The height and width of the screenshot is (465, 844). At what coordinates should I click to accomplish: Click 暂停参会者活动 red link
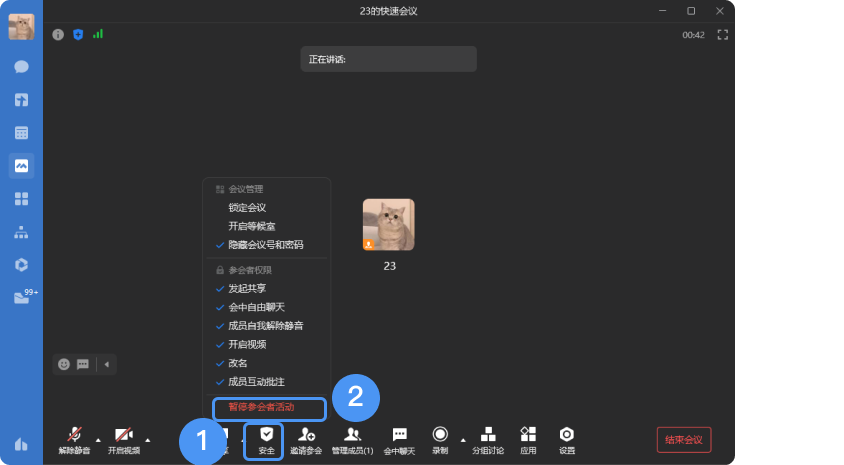click(x=261, y=408)
